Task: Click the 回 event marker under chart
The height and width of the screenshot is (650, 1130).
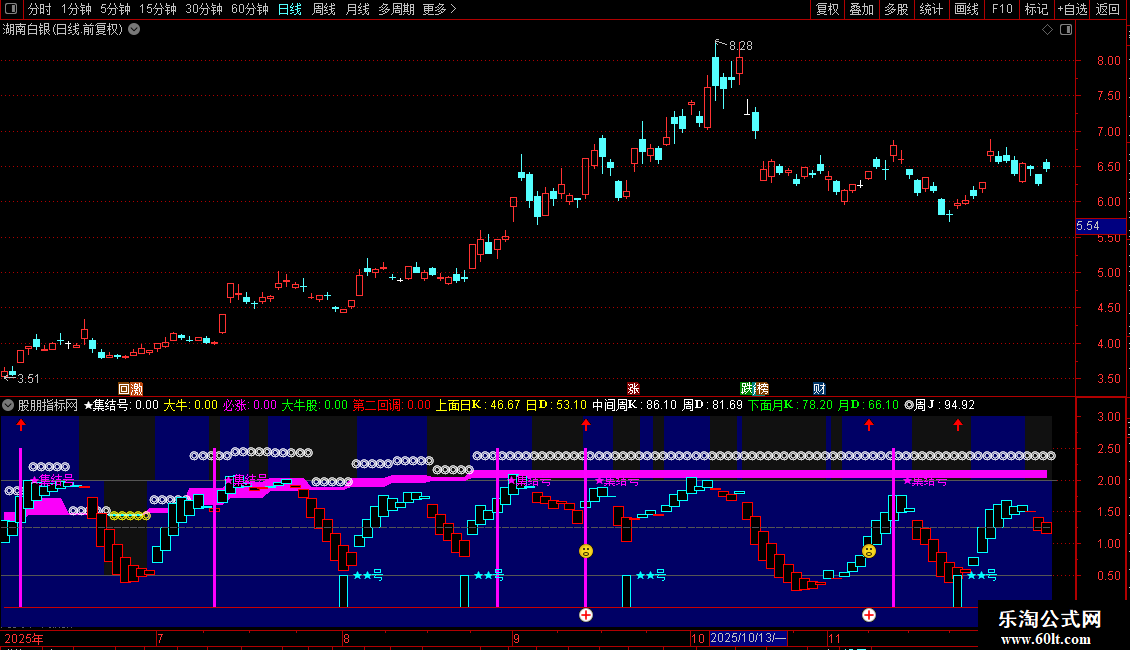Action: coord(124,389)
